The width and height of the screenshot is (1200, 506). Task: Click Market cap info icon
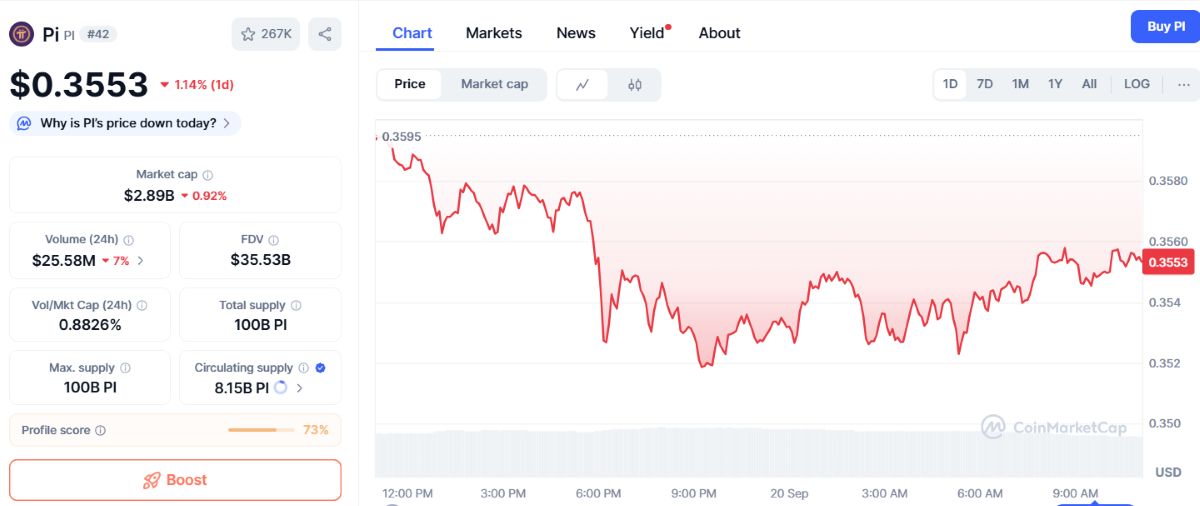tap(208, 175)
